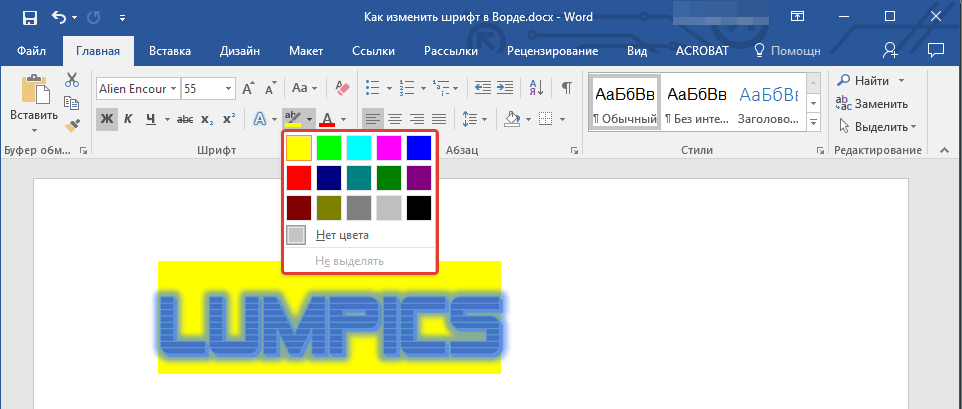Open the font size dropdown

pos(230,88)
